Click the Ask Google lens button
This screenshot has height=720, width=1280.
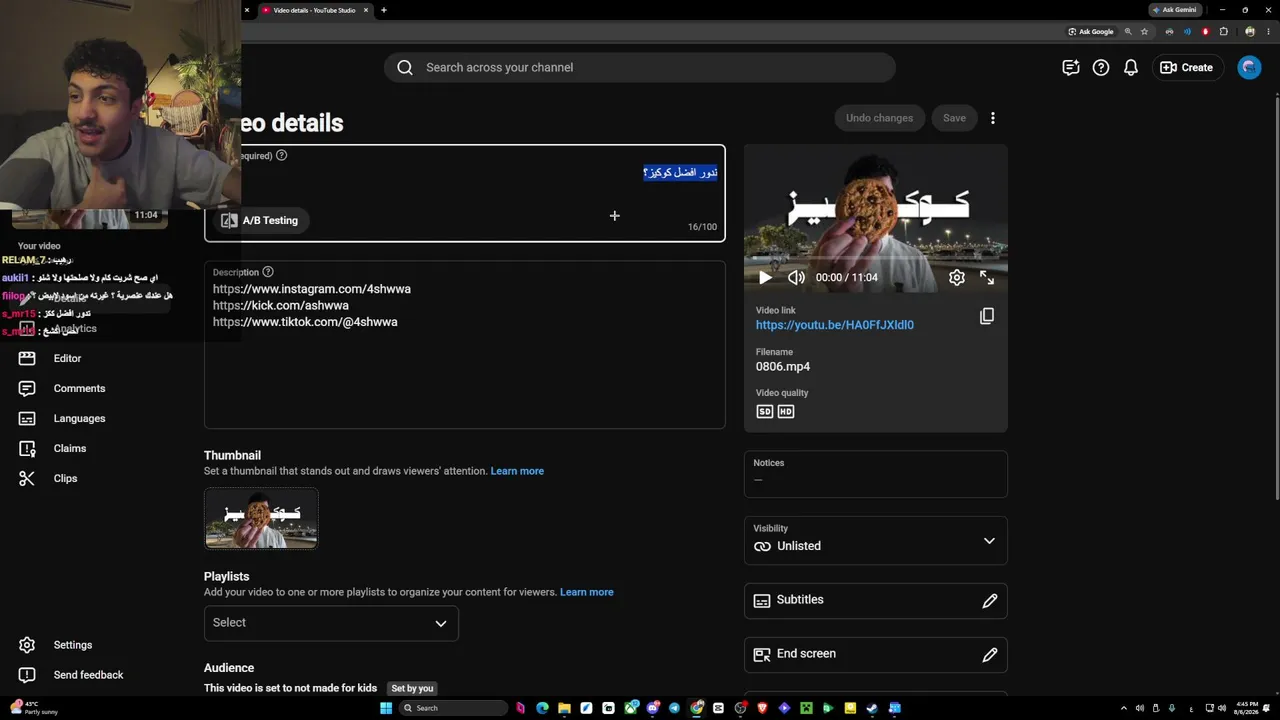[1090, 31]
